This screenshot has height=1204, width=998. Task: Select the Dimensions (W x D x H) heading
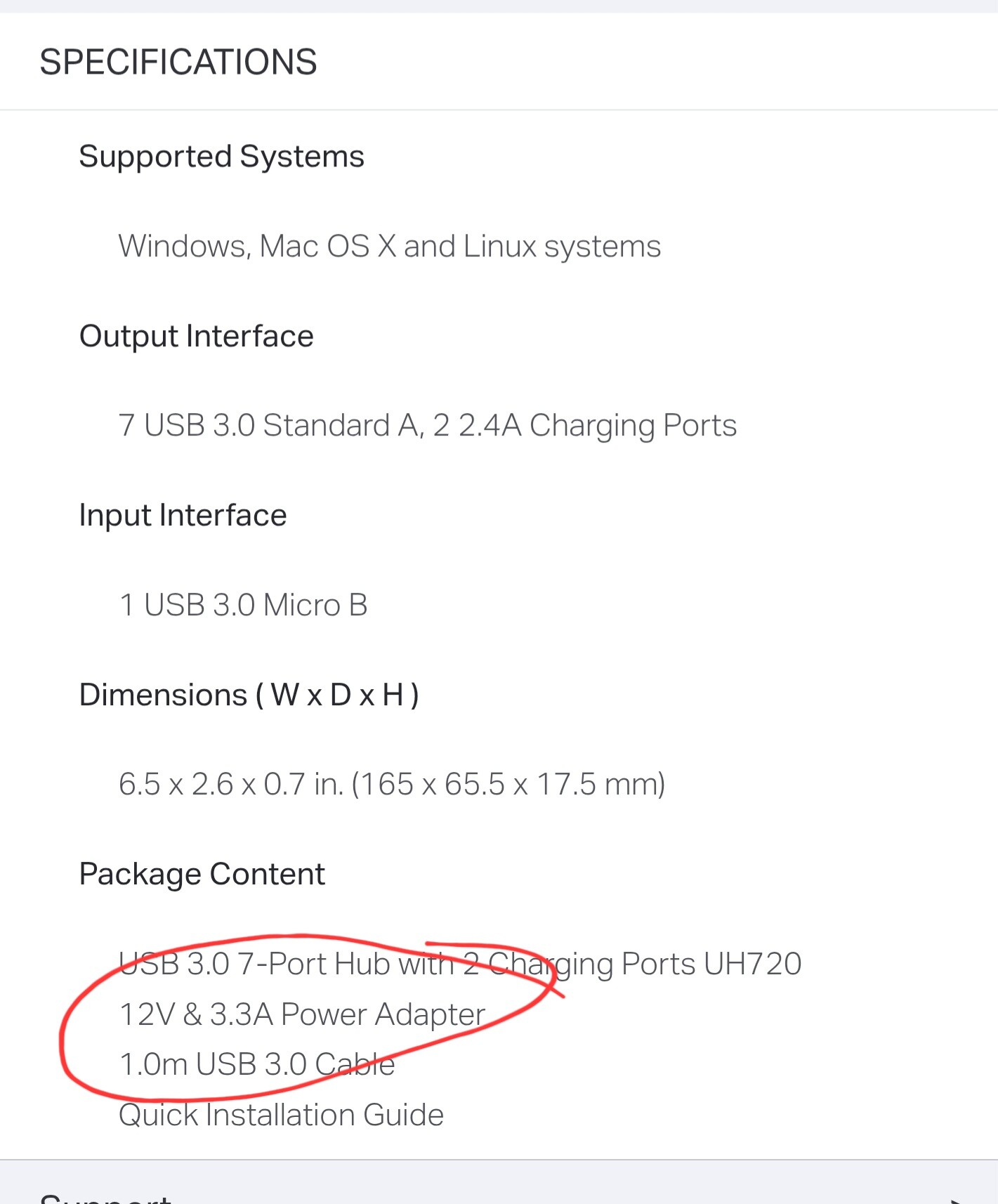(249, 695)
